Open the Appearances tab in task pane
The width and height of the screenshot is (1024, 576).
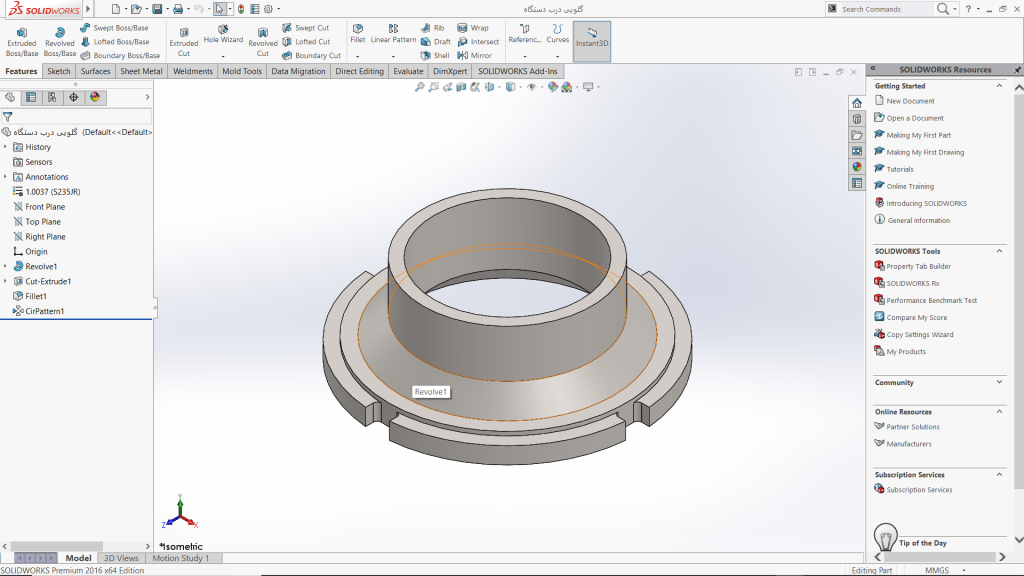(x=857, y=166)
